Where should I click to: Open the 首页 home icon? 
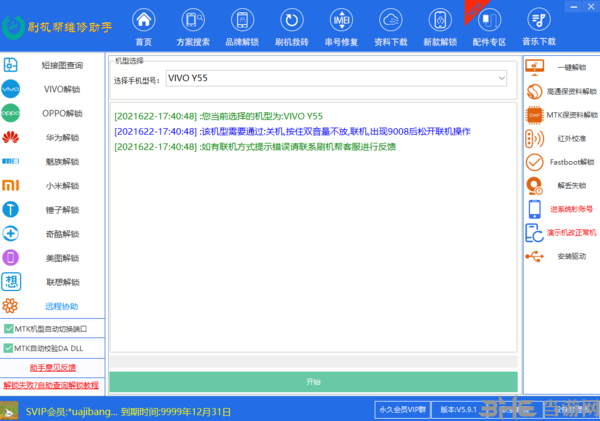click(143, 20)
